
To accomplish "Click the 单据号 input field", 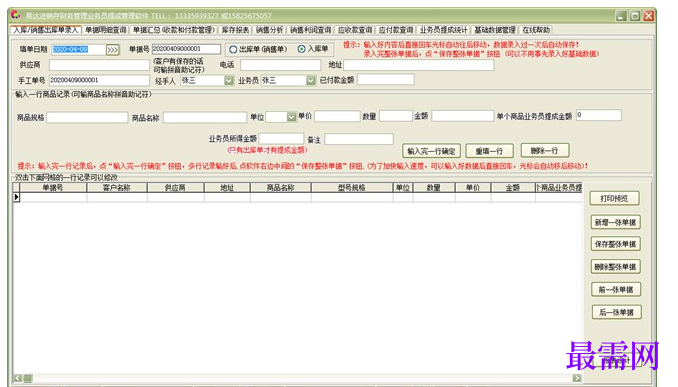I will click(186, 49).
